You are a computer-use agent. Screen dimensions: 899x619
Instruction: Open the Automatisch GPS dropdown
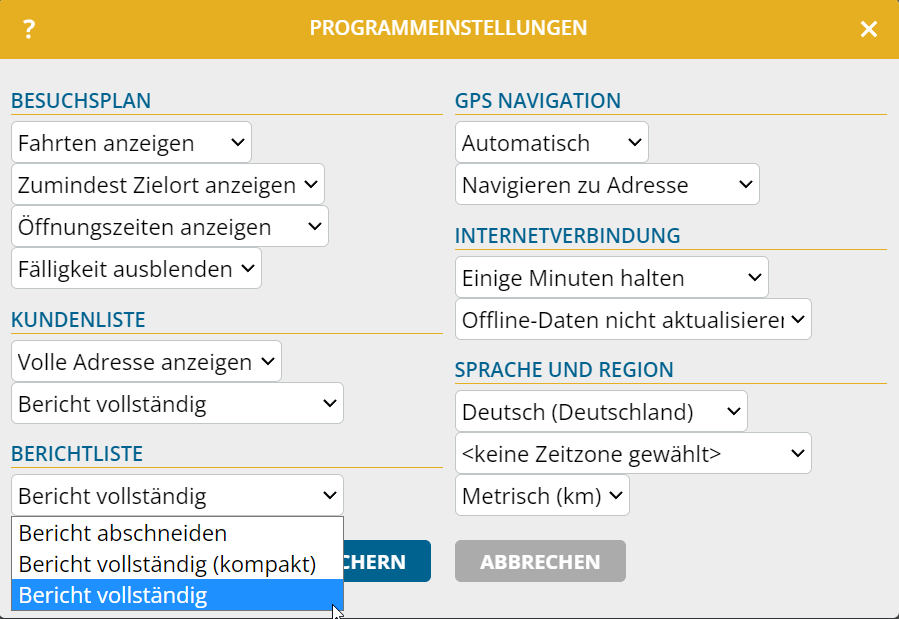(x=552, y=142)
